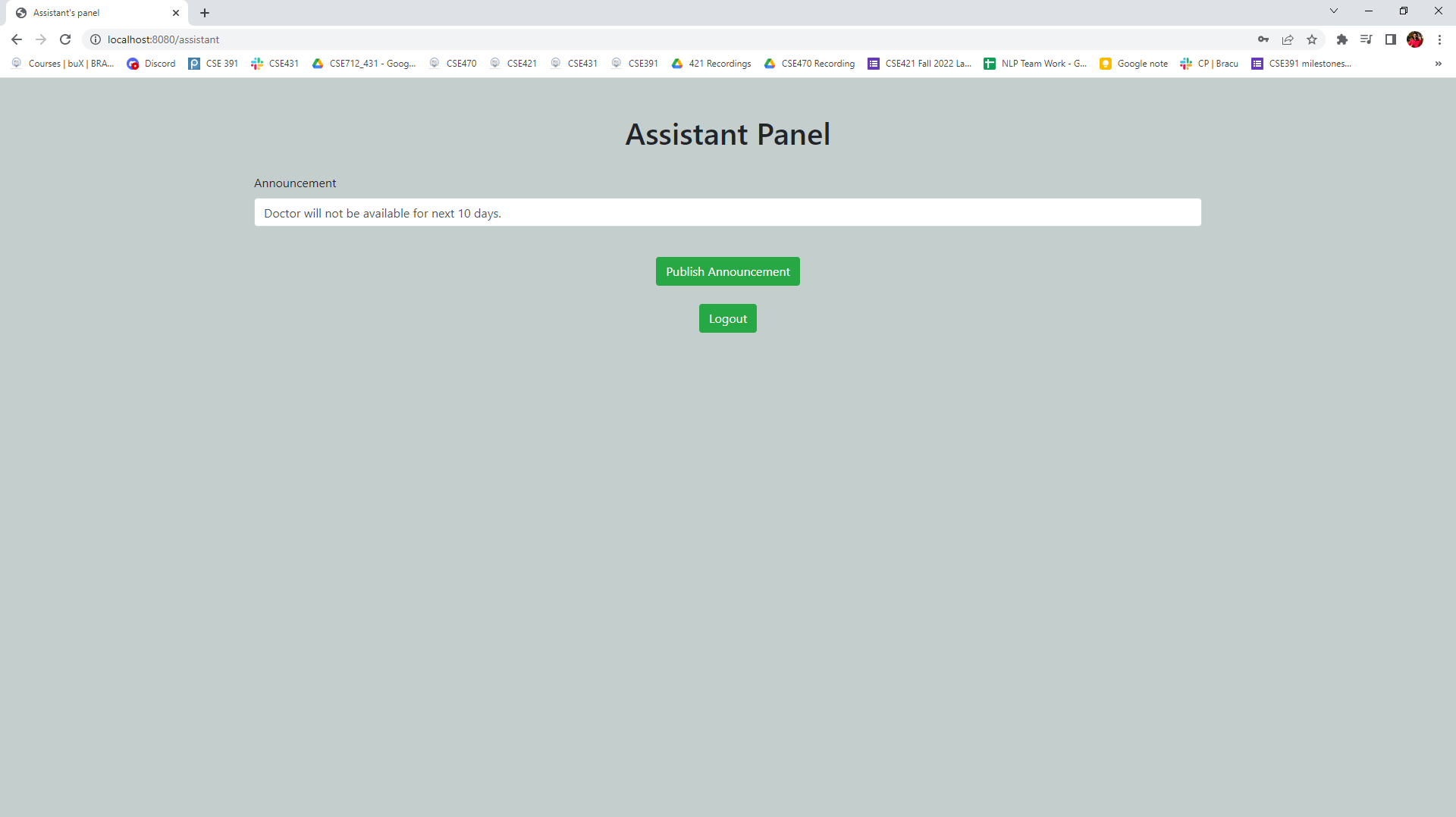Click the share this page icon

[1288, 39]
